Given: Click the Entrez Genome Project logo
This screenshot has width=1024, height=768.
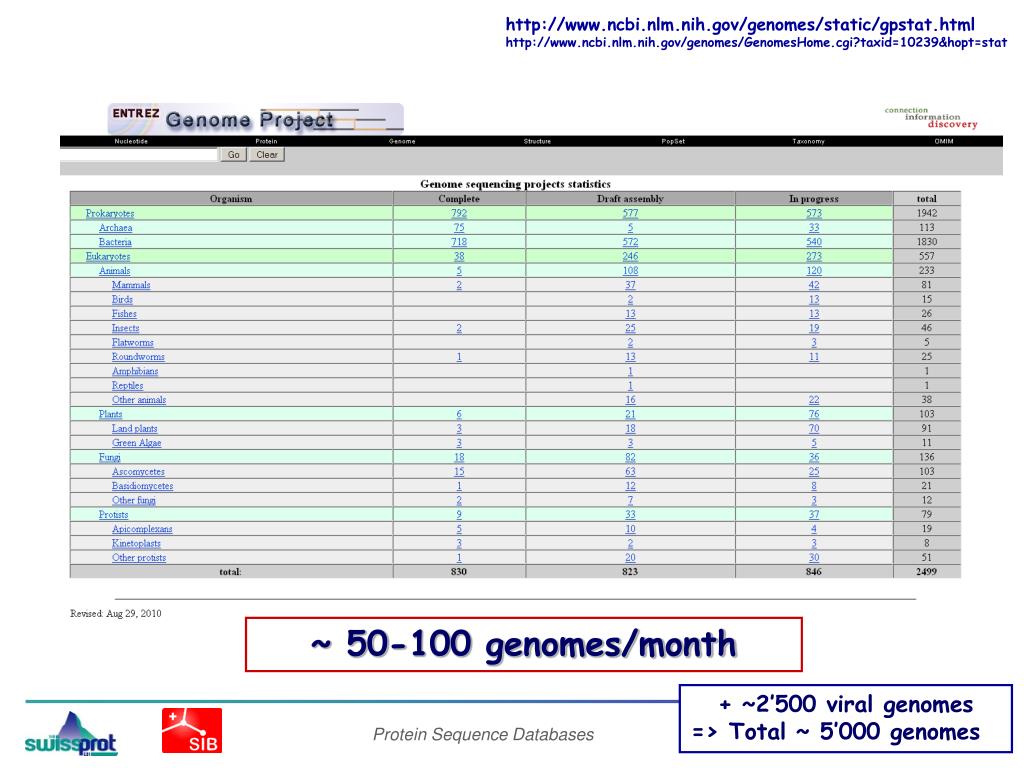Looking at the screenshot, I should pyautogui.click(x=255, y=119).
